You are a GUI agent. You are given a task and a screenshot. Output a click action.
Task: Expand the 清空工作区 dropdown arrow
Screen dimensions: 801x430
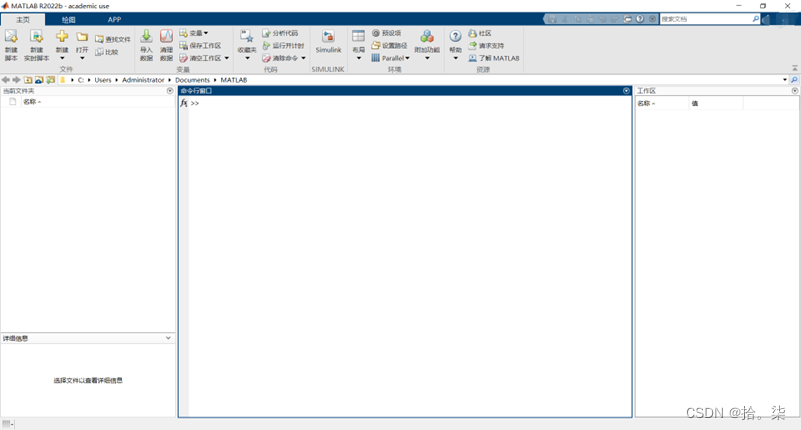click(227, 58)
